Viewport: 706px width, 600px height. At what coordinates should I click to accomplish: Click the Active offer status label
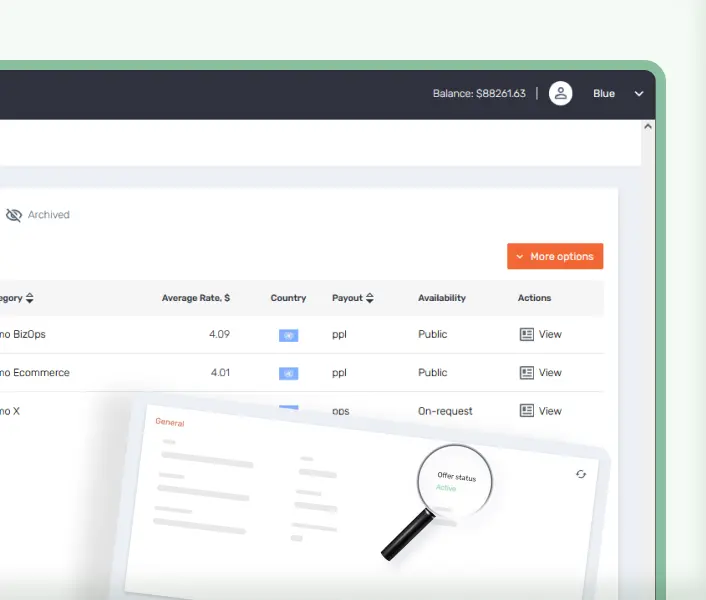tap(445, 488)
